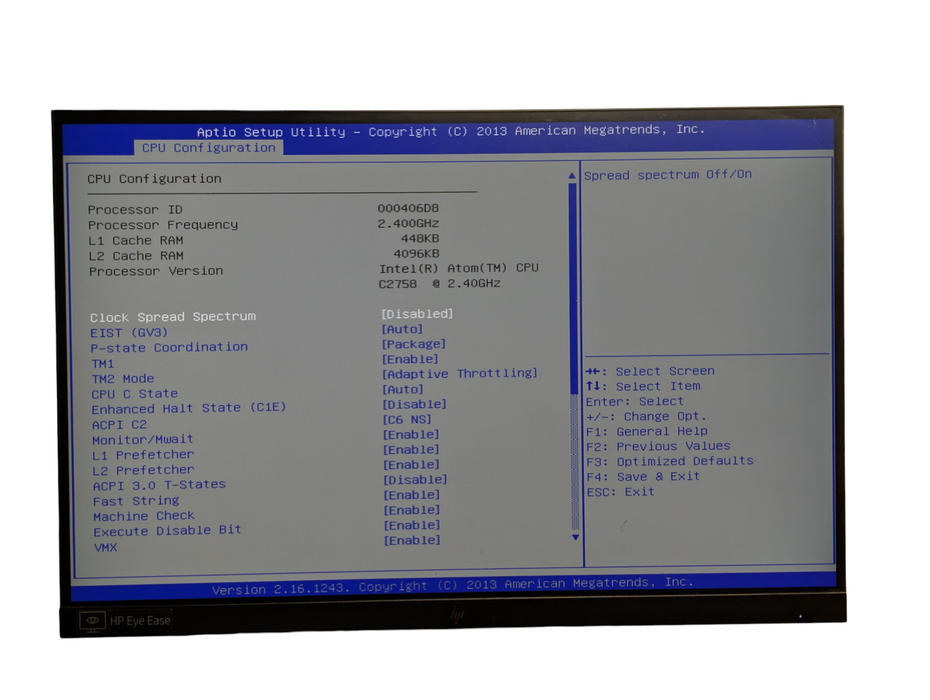Select the Execute Disable Bit setting
Image resolution: width=930 pixels, height=700 pixels.
click(x=167, y=530)
